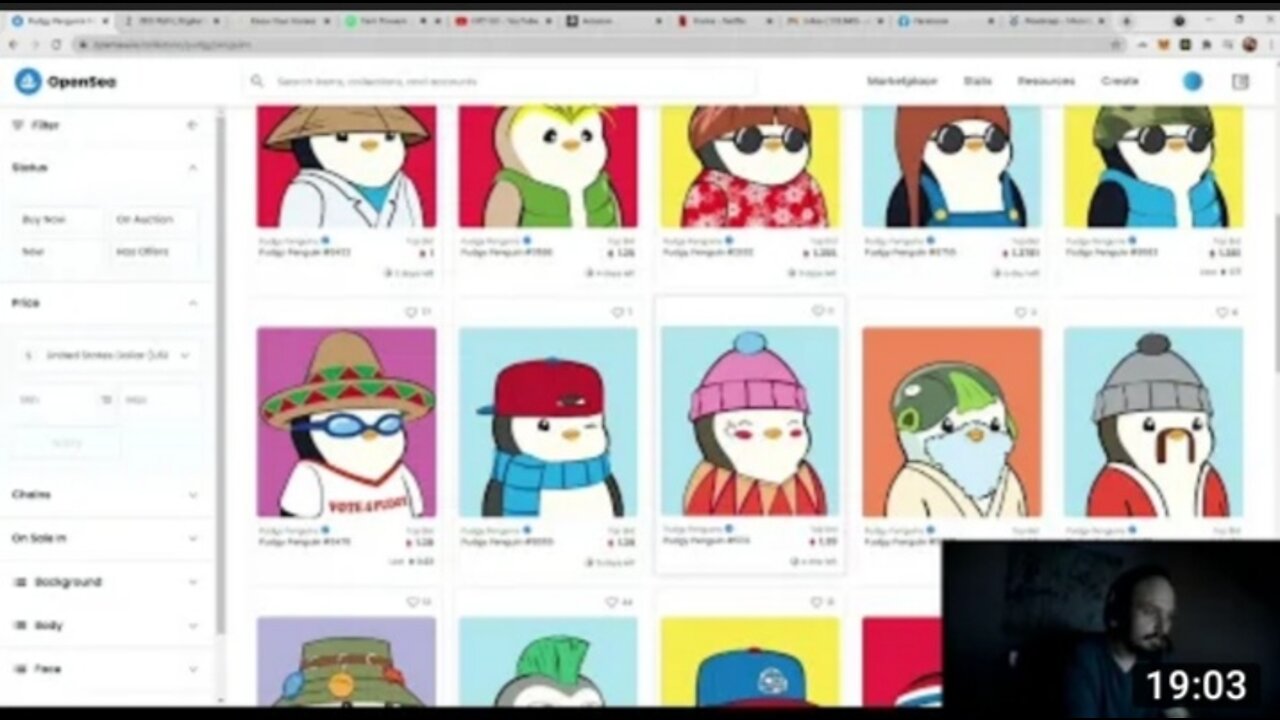Open the United States Dollar currency dropdown
The width and height of the screenshot is (1280, 720).
tap(106, 355)
